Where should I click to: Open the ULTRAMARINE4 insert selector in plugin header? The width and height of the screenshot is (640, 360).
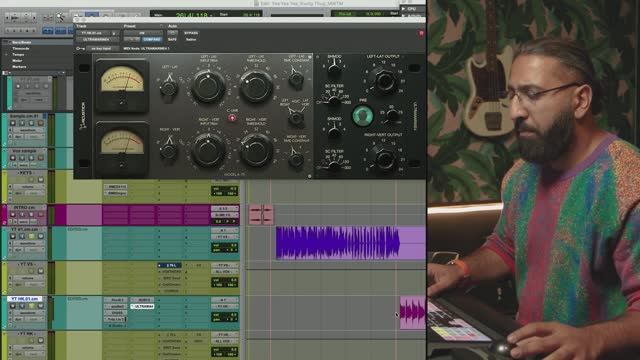tap(98, 40)
